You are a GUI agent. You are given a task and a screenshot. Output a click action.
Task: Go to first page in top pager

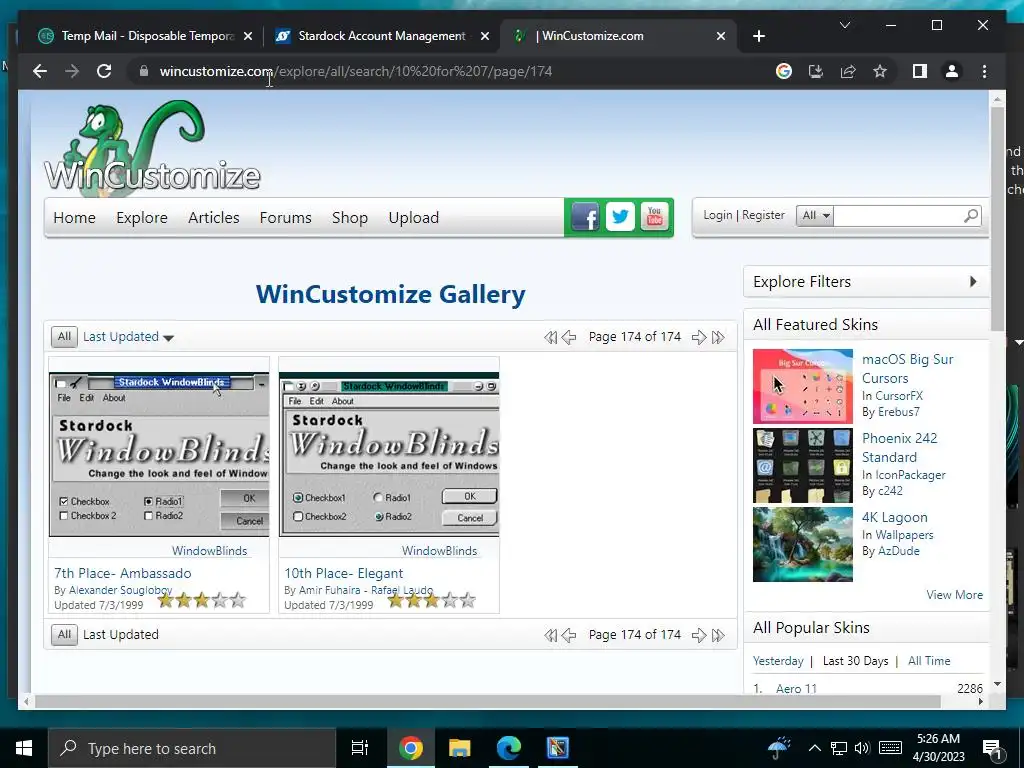[551, 337]
